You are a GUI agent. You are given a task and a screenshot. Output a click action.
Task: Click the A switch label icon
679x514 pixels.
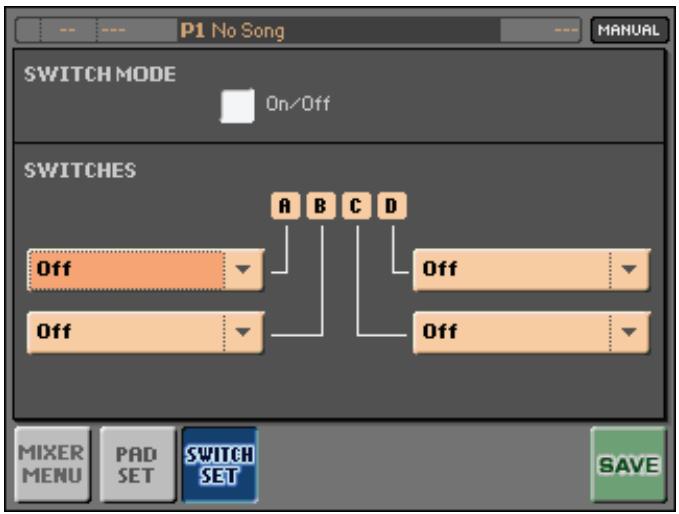pyautogui.click(x=285, y=206)
